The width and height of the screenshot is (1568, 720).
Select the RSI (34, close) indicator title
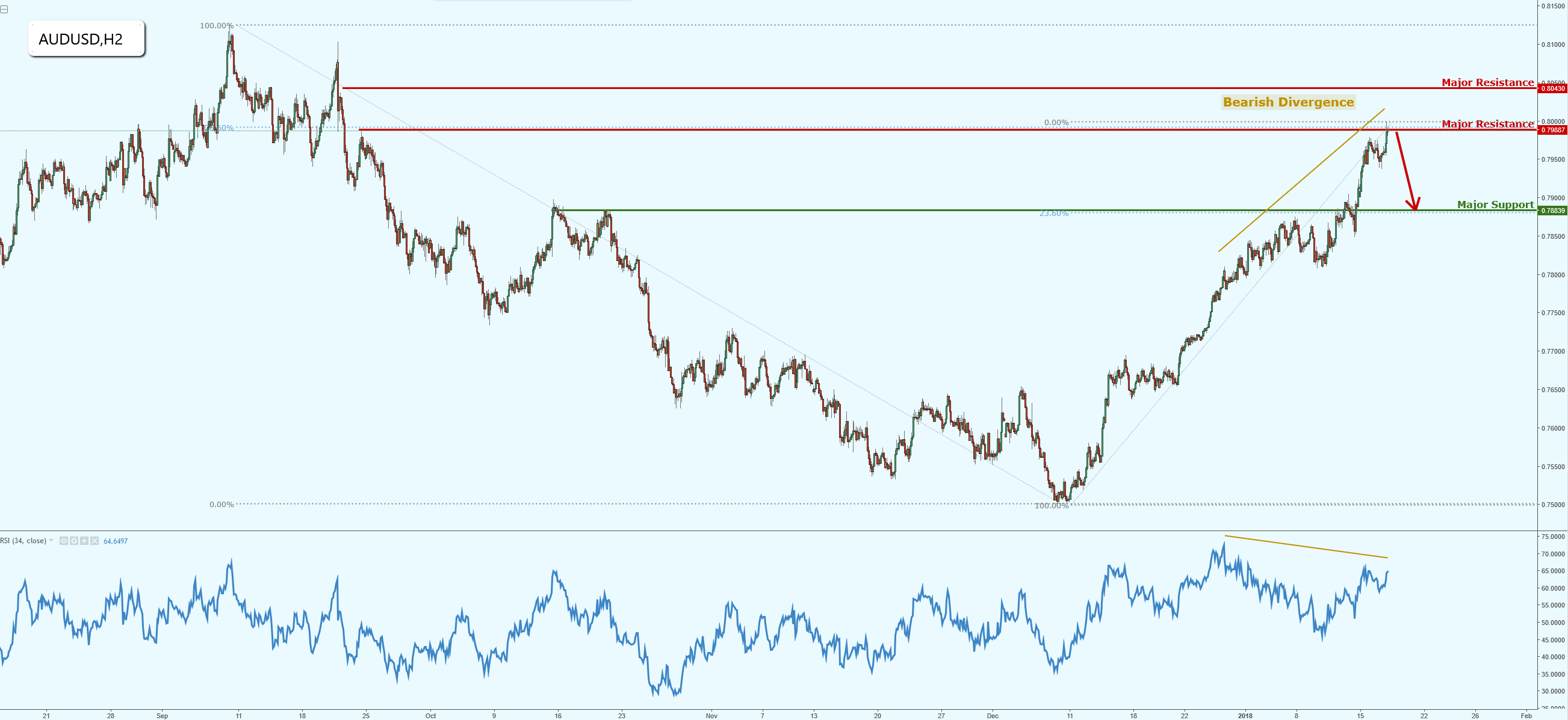coord(23,541)
